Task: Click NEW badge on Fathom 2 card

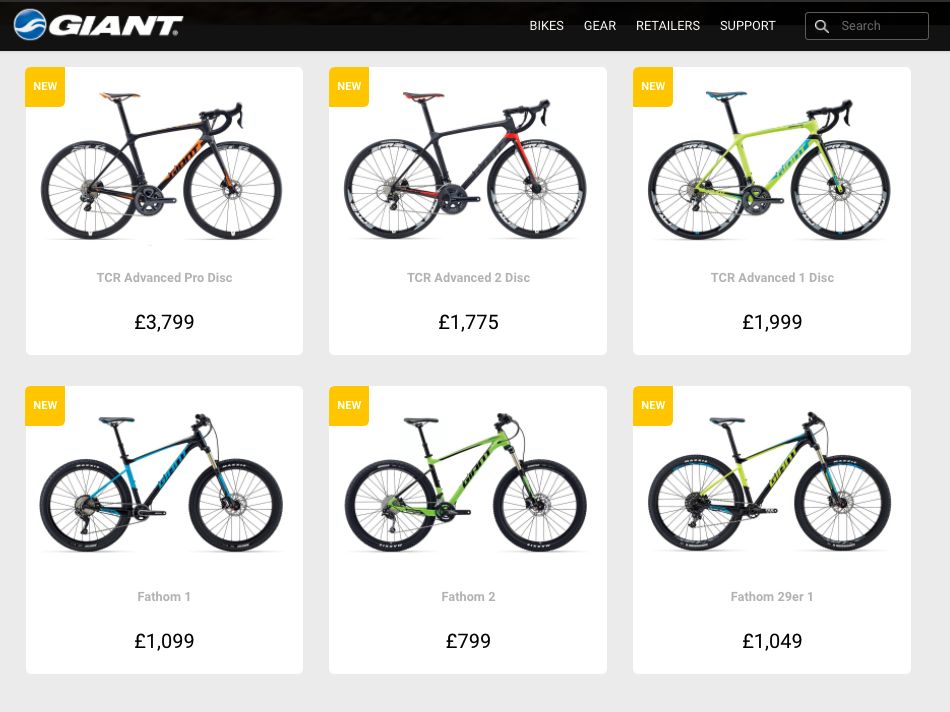Action: (x=349, y=405)
